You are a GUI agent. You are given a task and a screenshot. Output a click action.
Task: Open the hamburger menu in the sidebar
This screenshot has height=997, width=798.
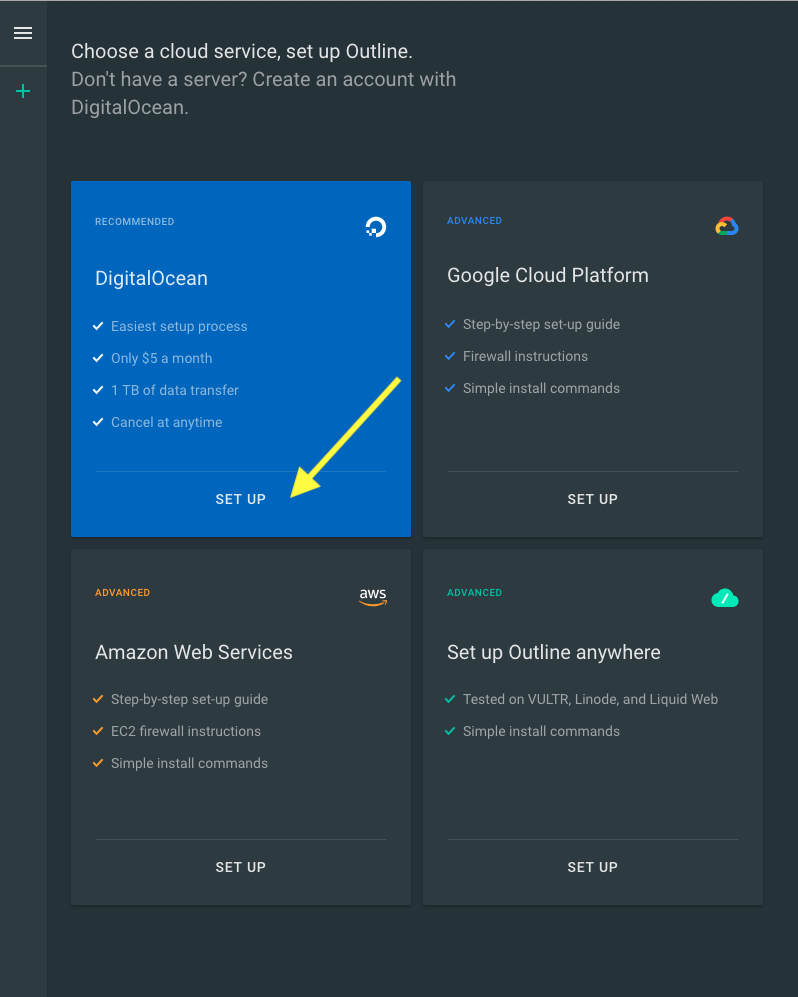coord(23,33)
